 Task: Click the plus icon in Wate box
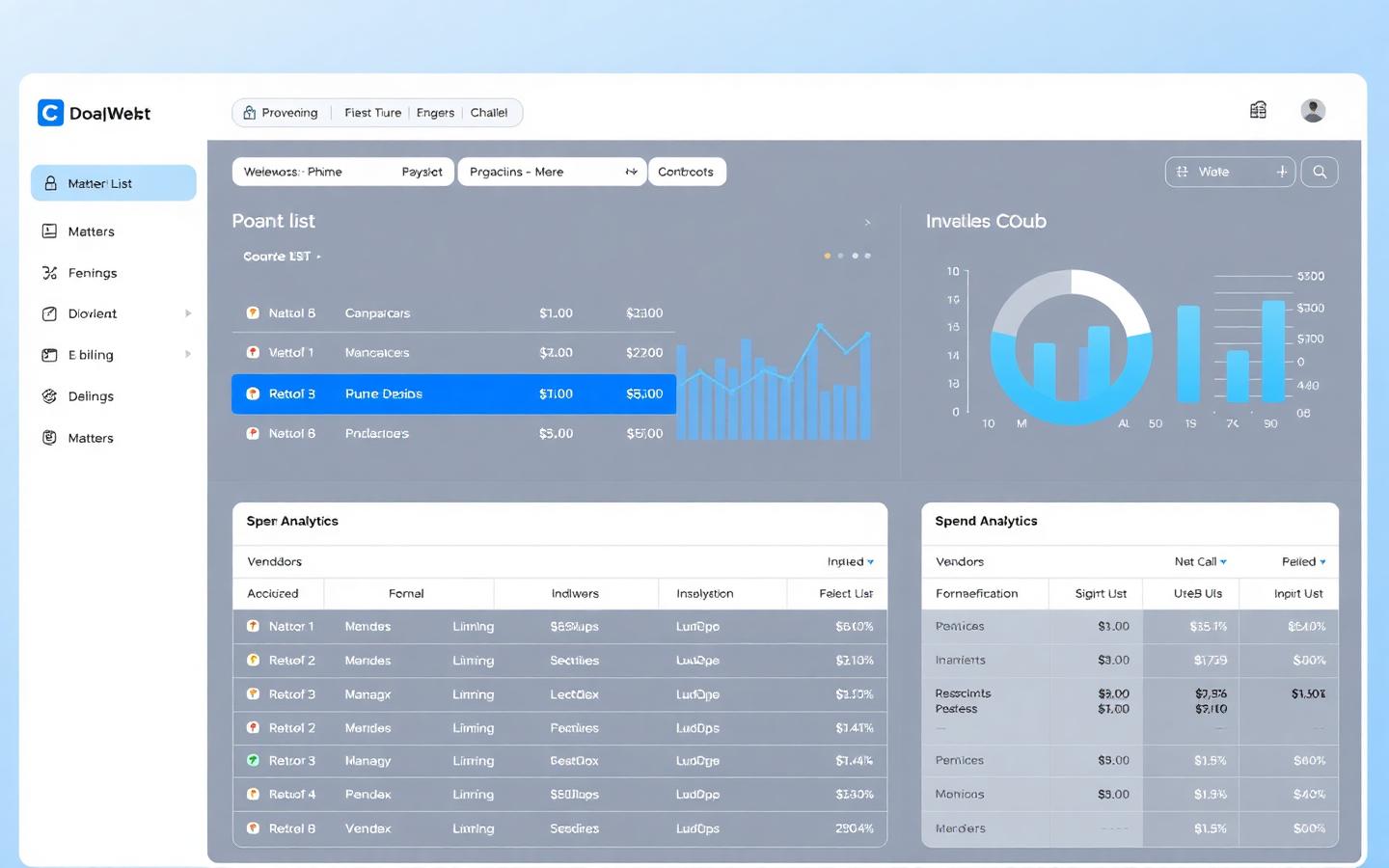coord(1282,172)
